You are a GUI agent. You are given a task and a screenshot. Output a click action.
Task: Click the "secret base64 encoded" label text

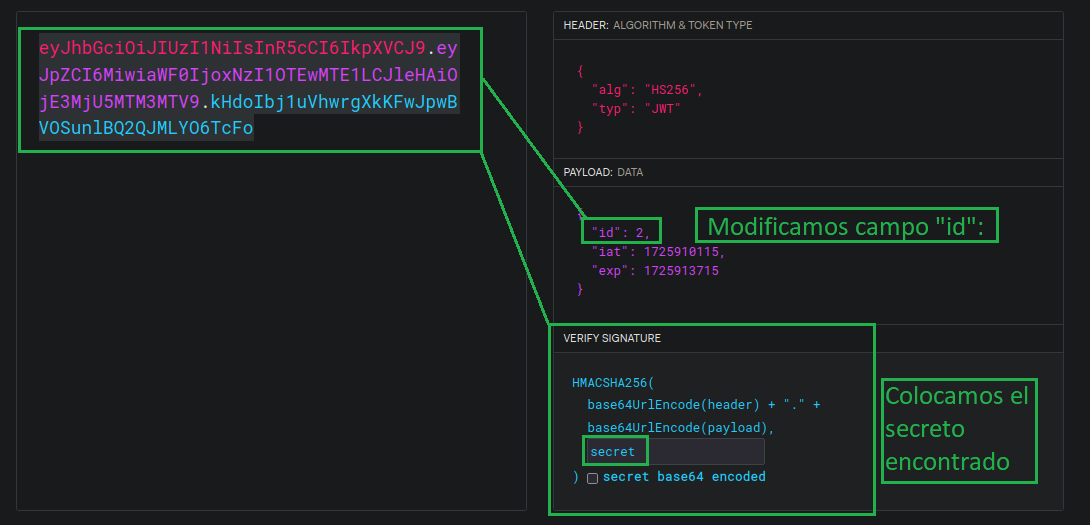pyautogui.click(x=684, y=477)
